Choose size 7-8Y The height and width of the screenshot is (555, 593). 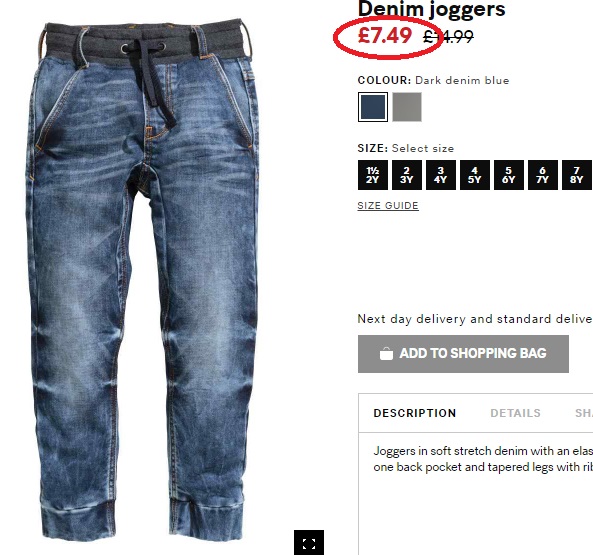[x=577, y=175]
